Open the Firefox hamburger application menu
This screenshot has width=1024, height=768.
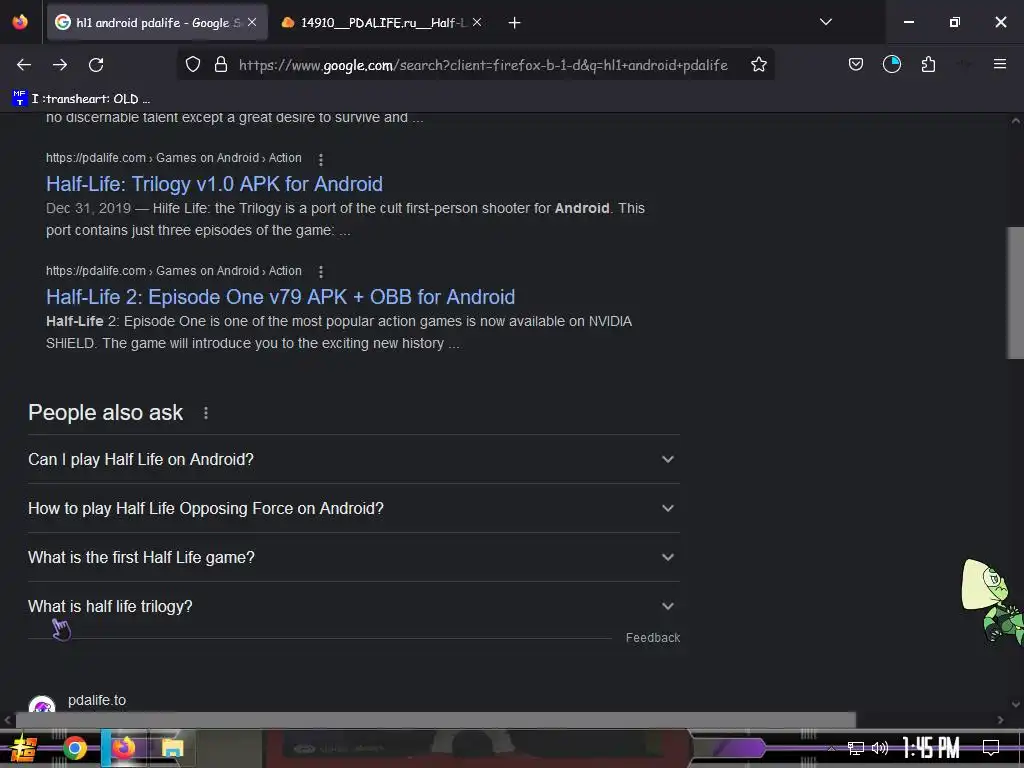[999, 64]
